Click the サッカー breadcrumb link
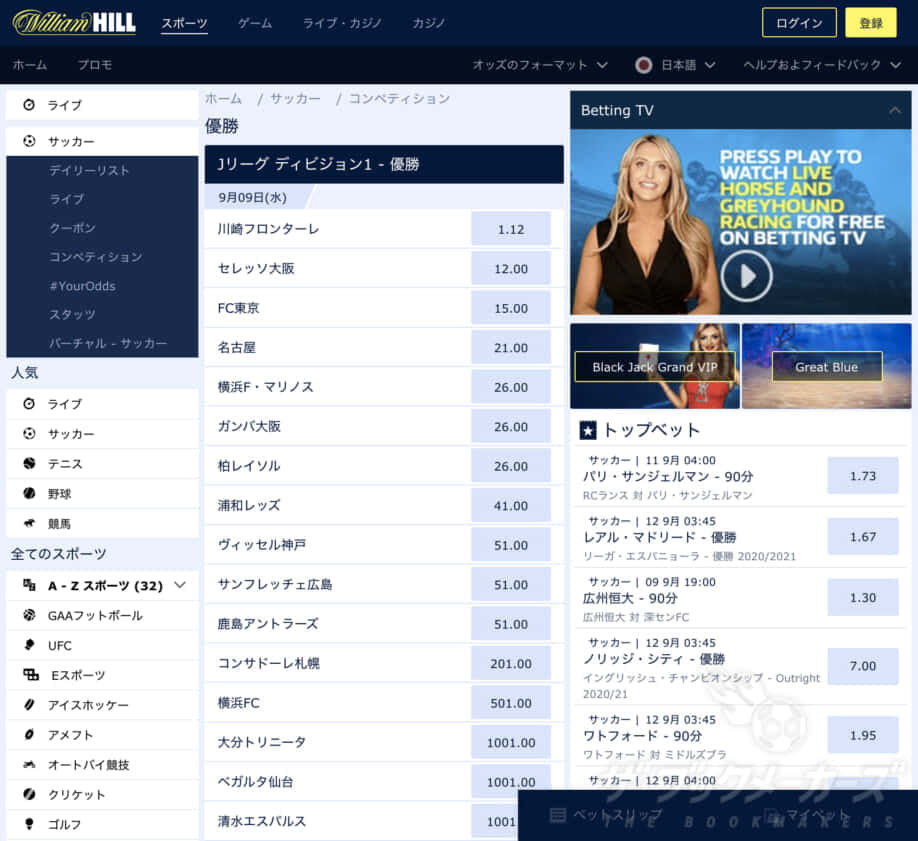 click(x=295, y=98)
